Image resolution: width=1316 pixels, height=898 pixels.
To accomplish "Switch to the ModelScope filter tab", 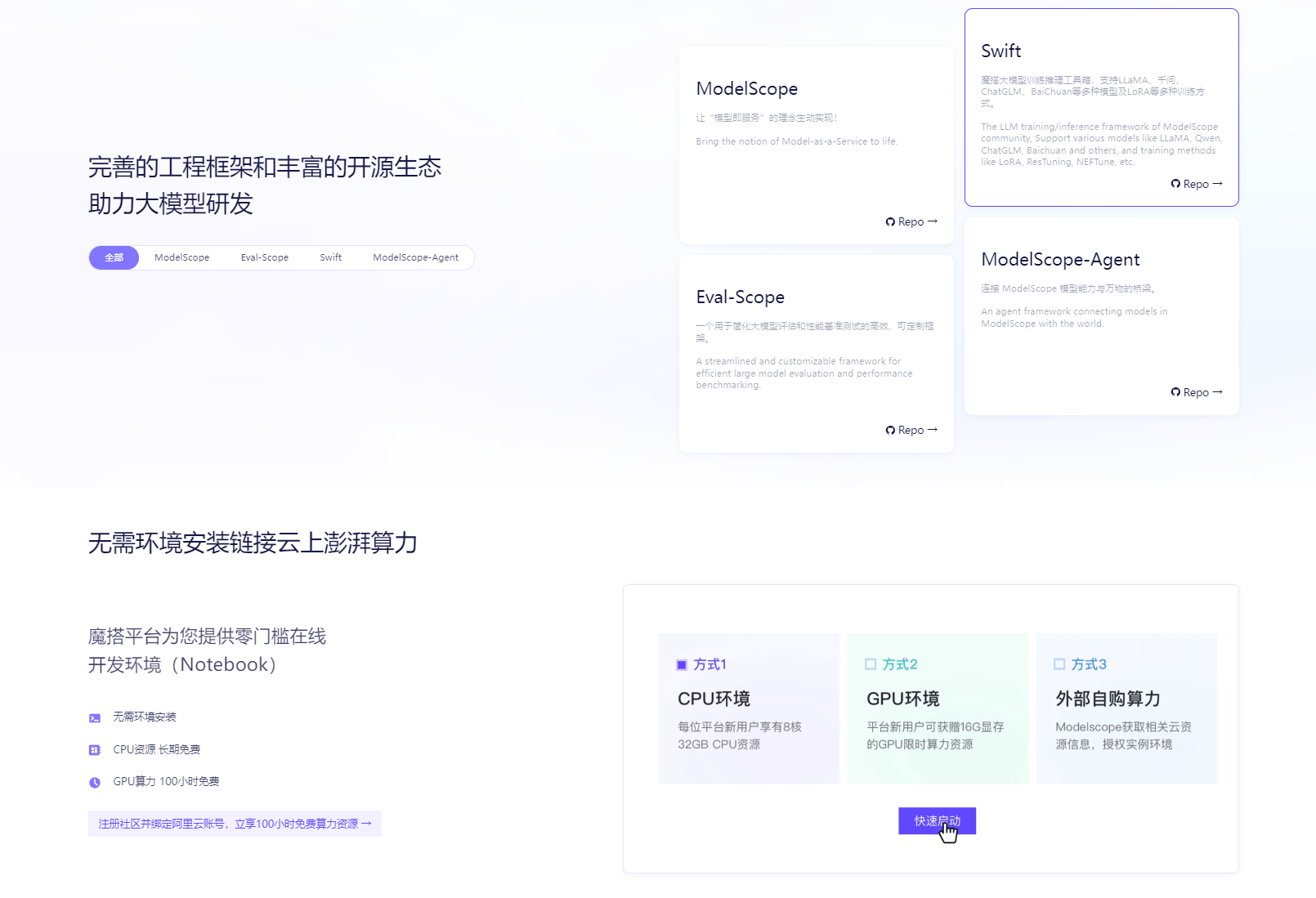I will tap(181, 257).
